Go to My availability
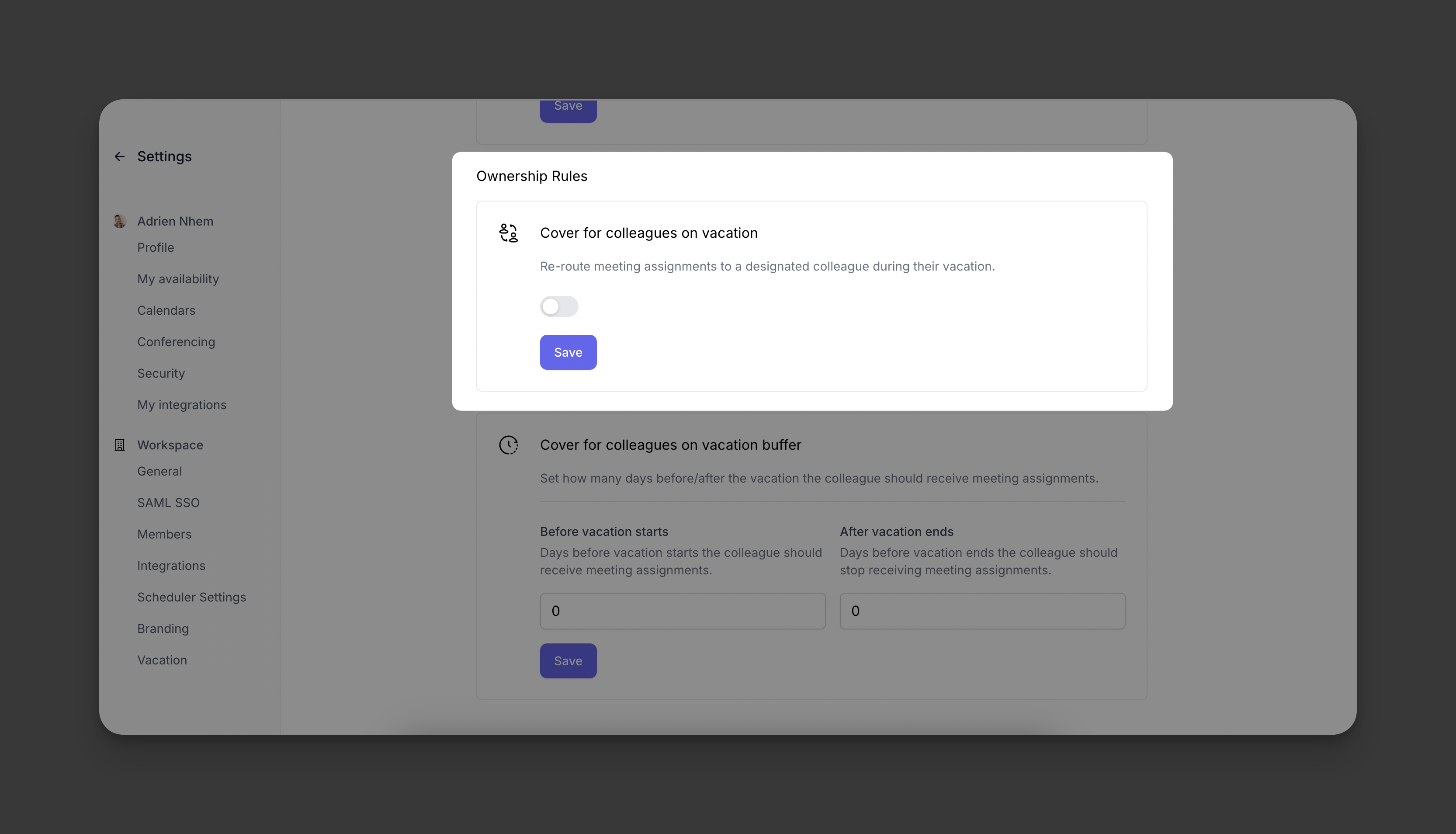The width and height of the screenshot is (1456, 834). click(x=178, y=279)
